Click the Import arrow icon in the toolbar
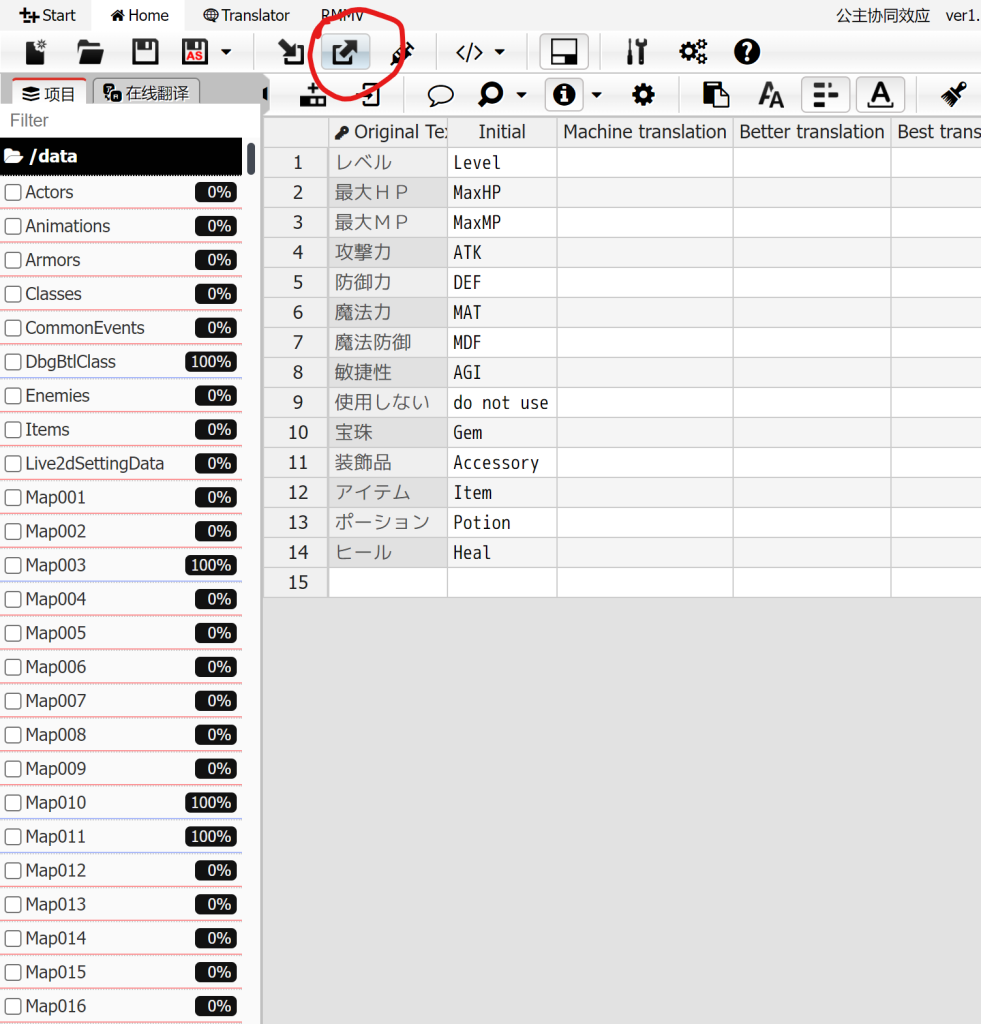Screen dimensions: 981x1024 [291, 52]
